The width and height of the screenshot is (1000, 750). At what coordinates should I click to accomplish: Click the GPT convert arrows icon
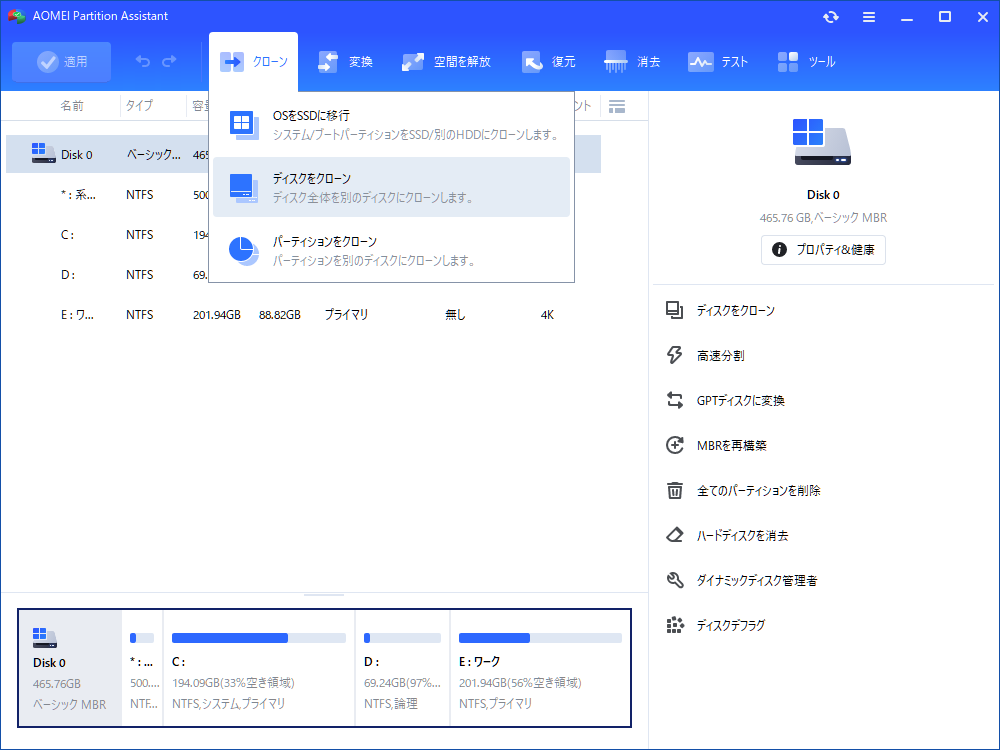pos(675,401)
